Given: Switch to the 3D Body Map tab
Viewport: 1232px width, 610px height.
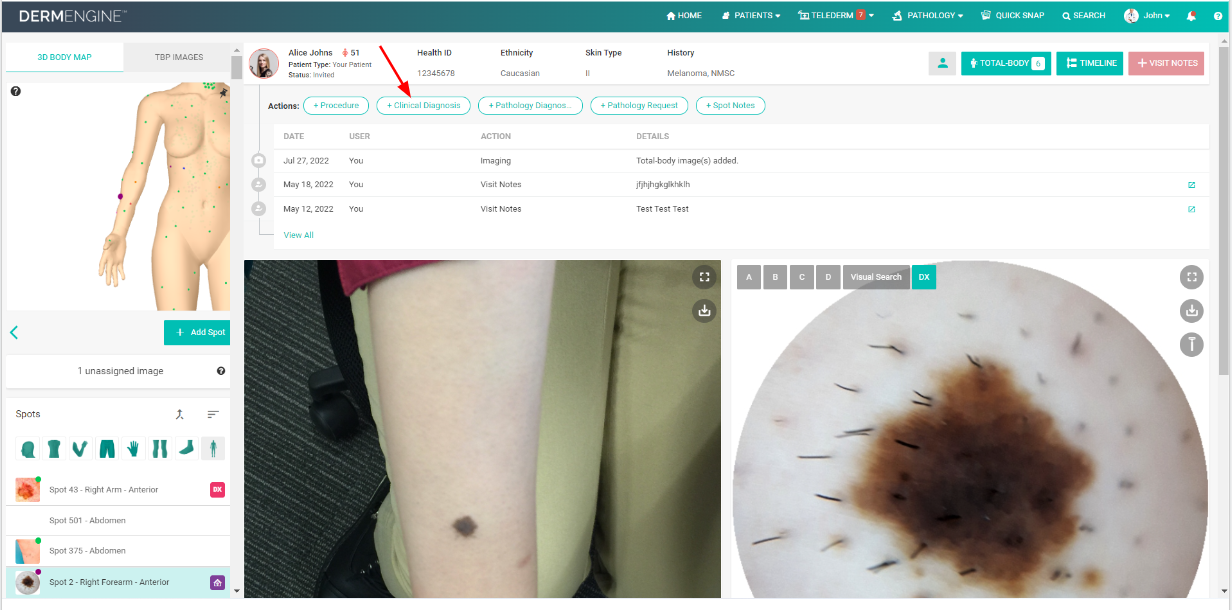Looking at the screenshot, I should tap(65, 57).
